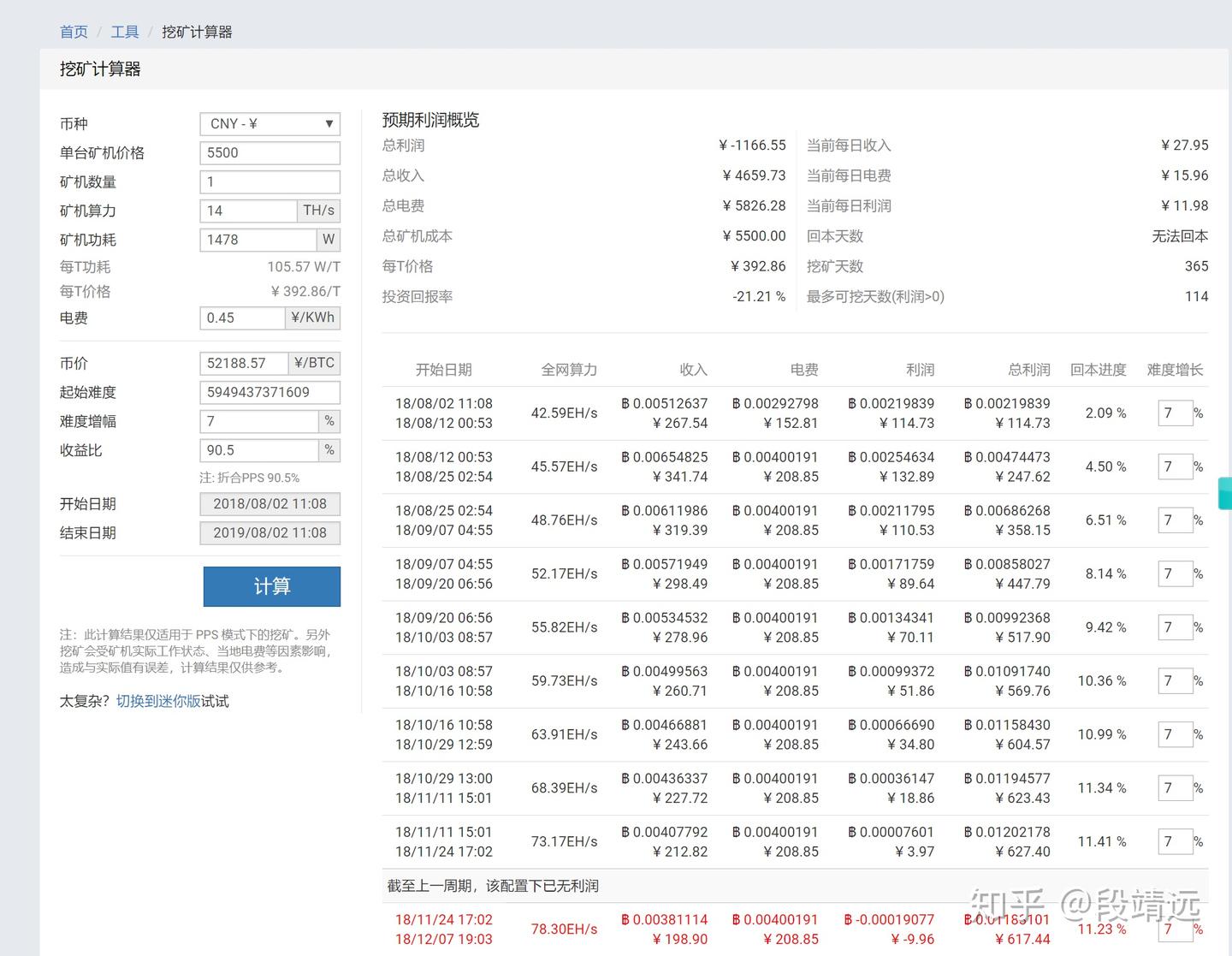Edit difficulty growth for the 18/10/03 08:57 row
1232x956 pixels.
(x=1175, y=681)
